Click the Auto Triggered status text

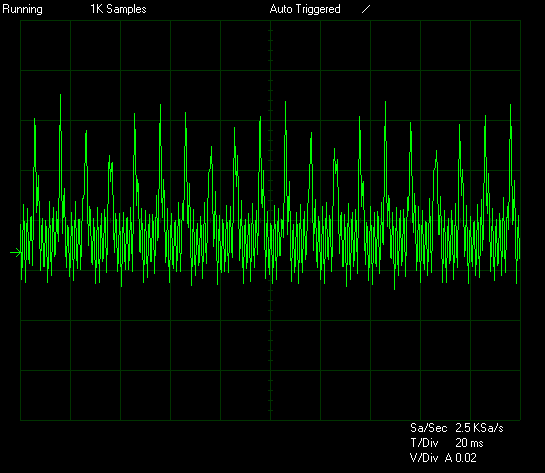point(305,9)
